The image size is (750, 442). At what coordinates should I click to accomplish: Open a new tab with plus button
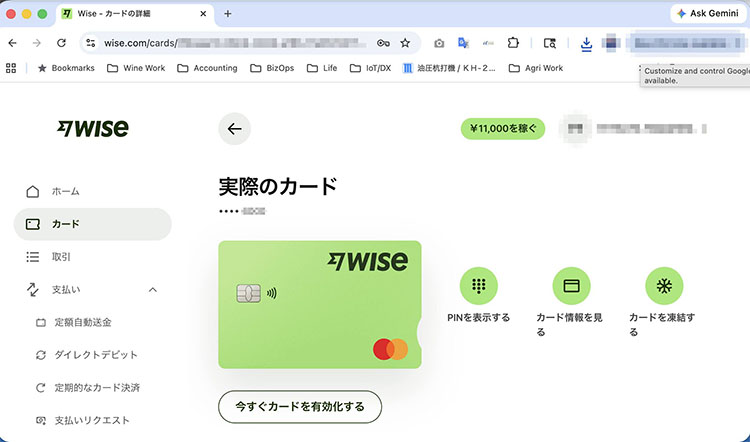[x=228, y=14]
